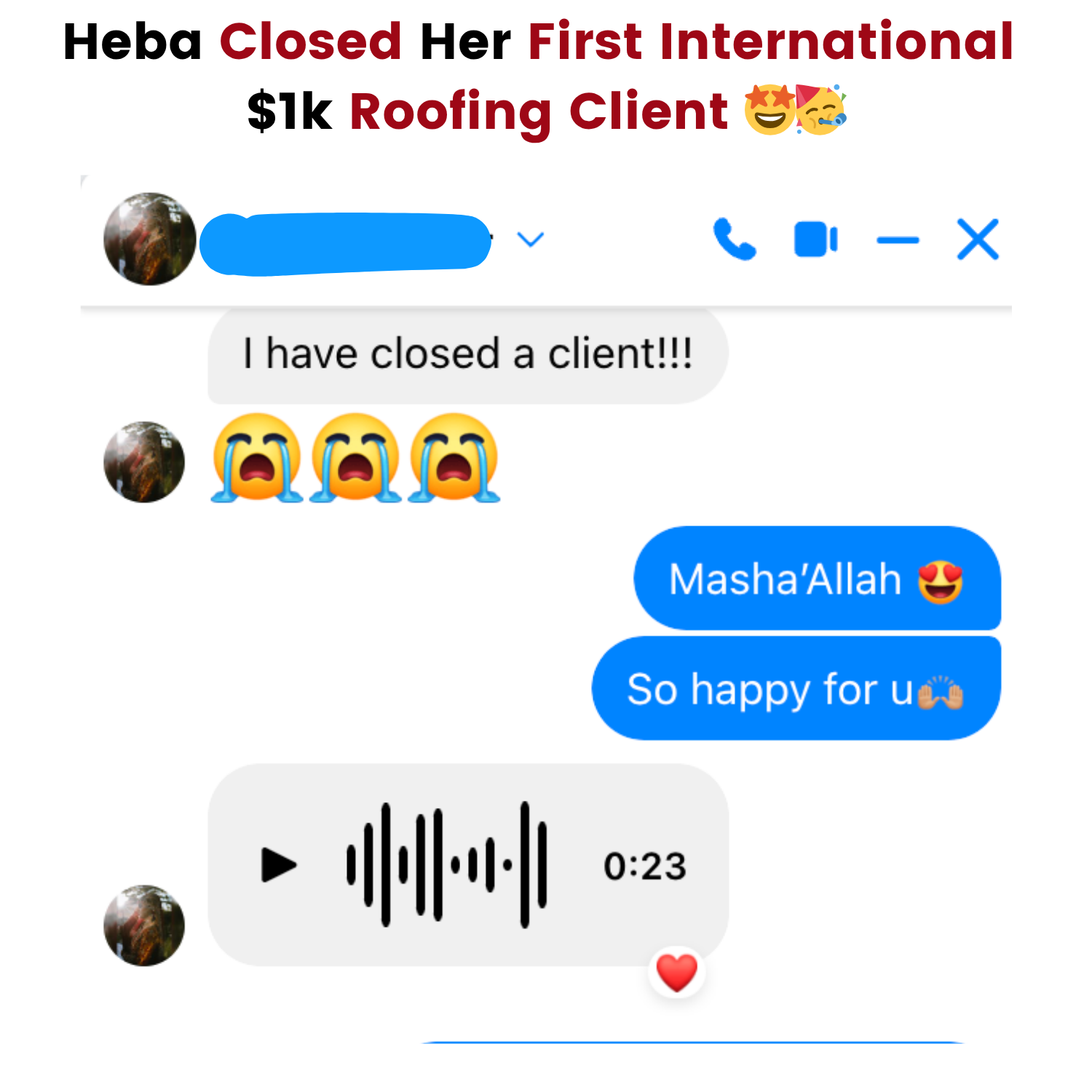The width and height of the screenshot is (1092, 1092).
Task: Start a video call with the camera icon
Action: click(816, 240)
